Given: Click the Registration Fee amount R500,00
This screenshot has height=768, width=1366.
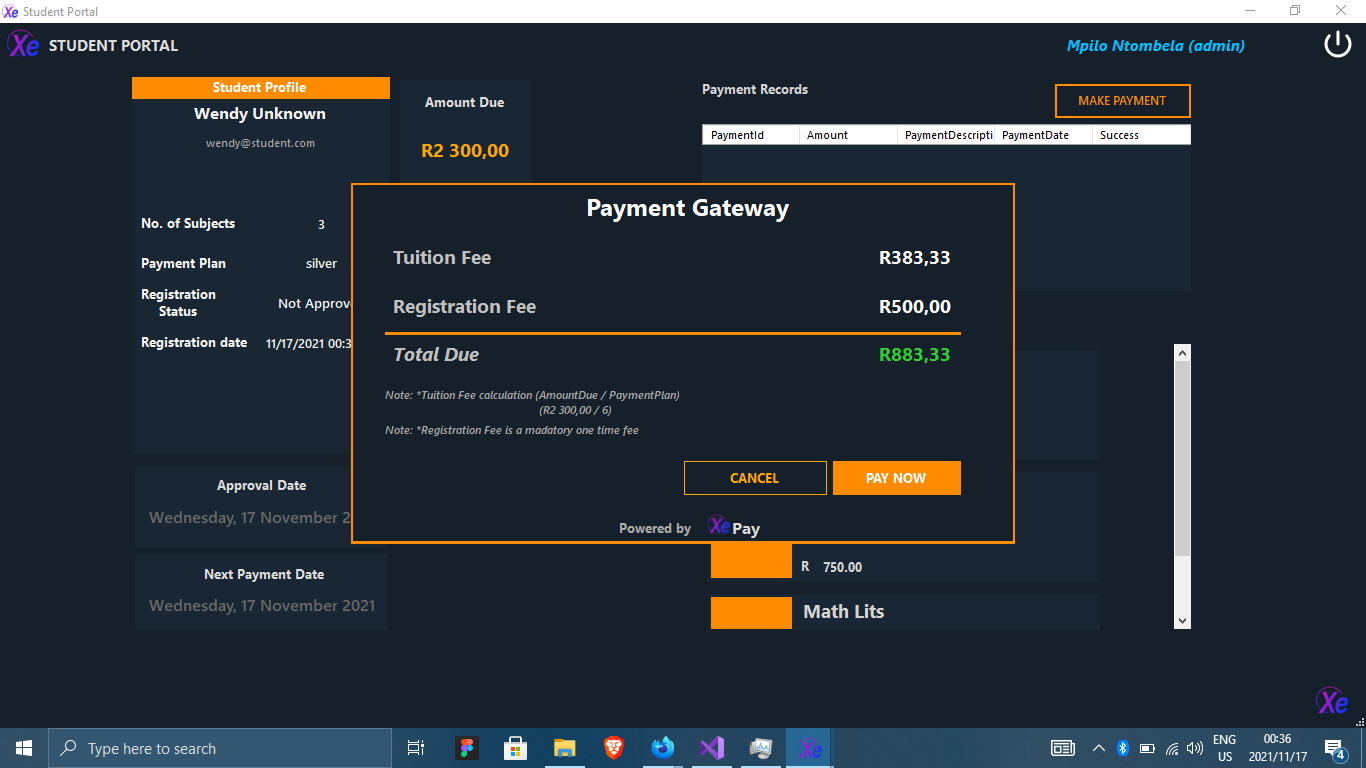Looking at the screenshot, I should tap(915, 307).
